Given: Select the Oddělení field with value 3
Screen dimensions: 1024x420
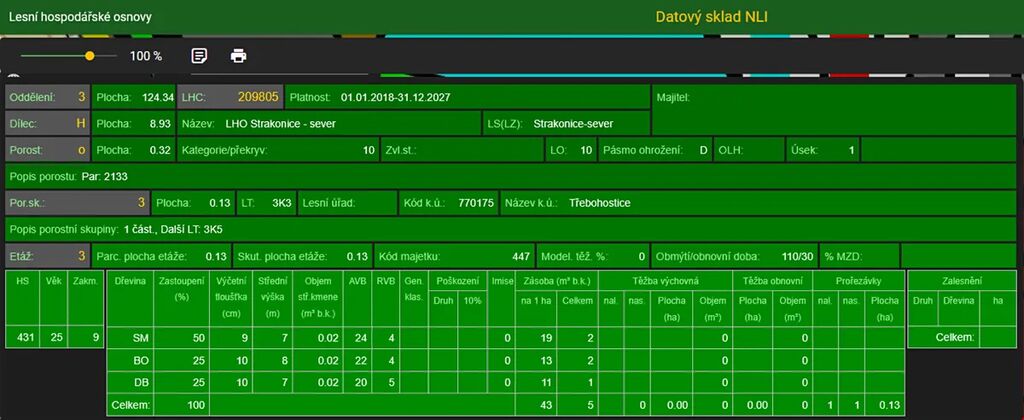Looking at the screenshot, I should coord(47,98).
